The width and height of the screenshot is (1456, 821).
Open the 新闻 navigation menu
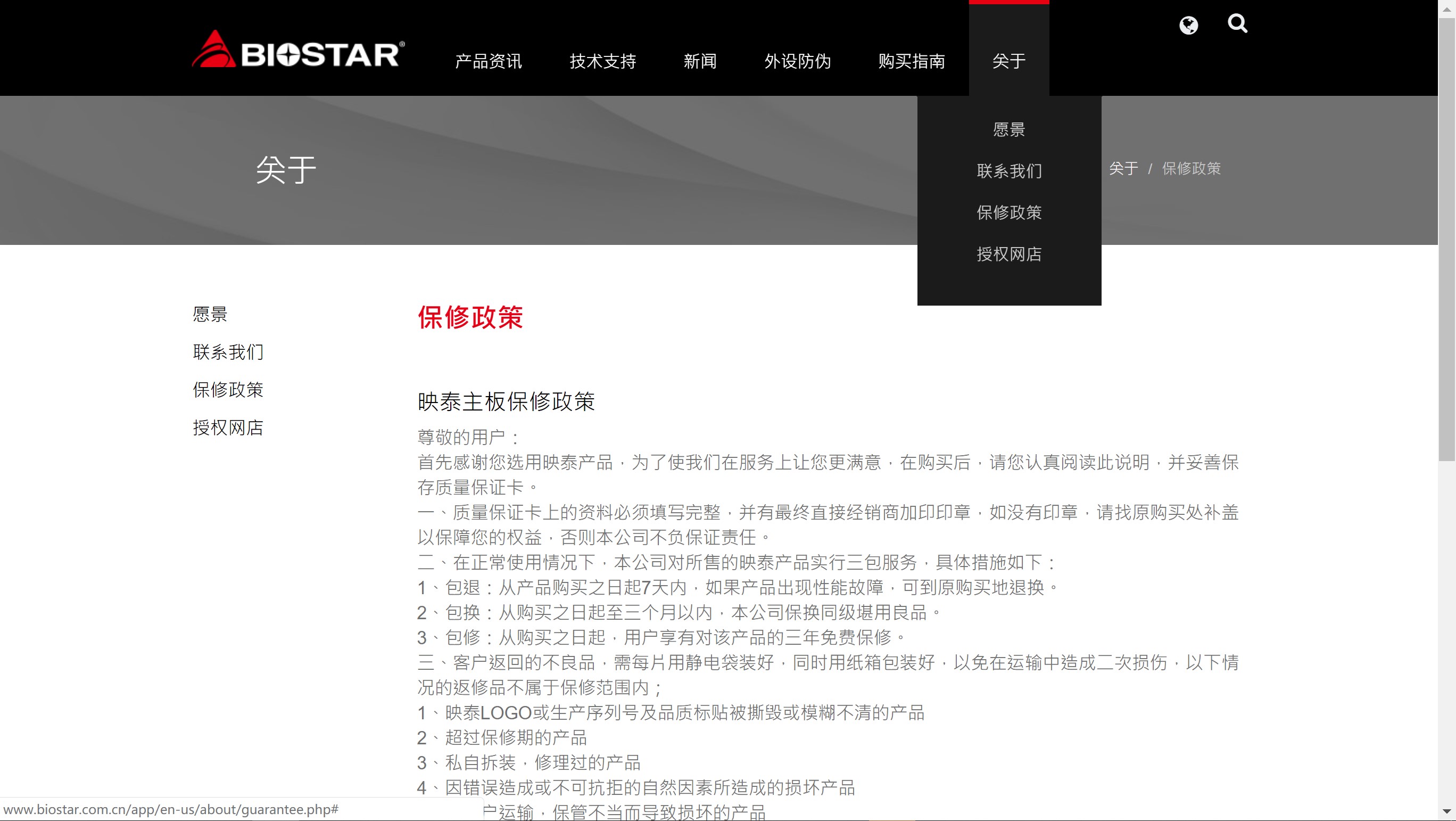click(x=700, y=61)
